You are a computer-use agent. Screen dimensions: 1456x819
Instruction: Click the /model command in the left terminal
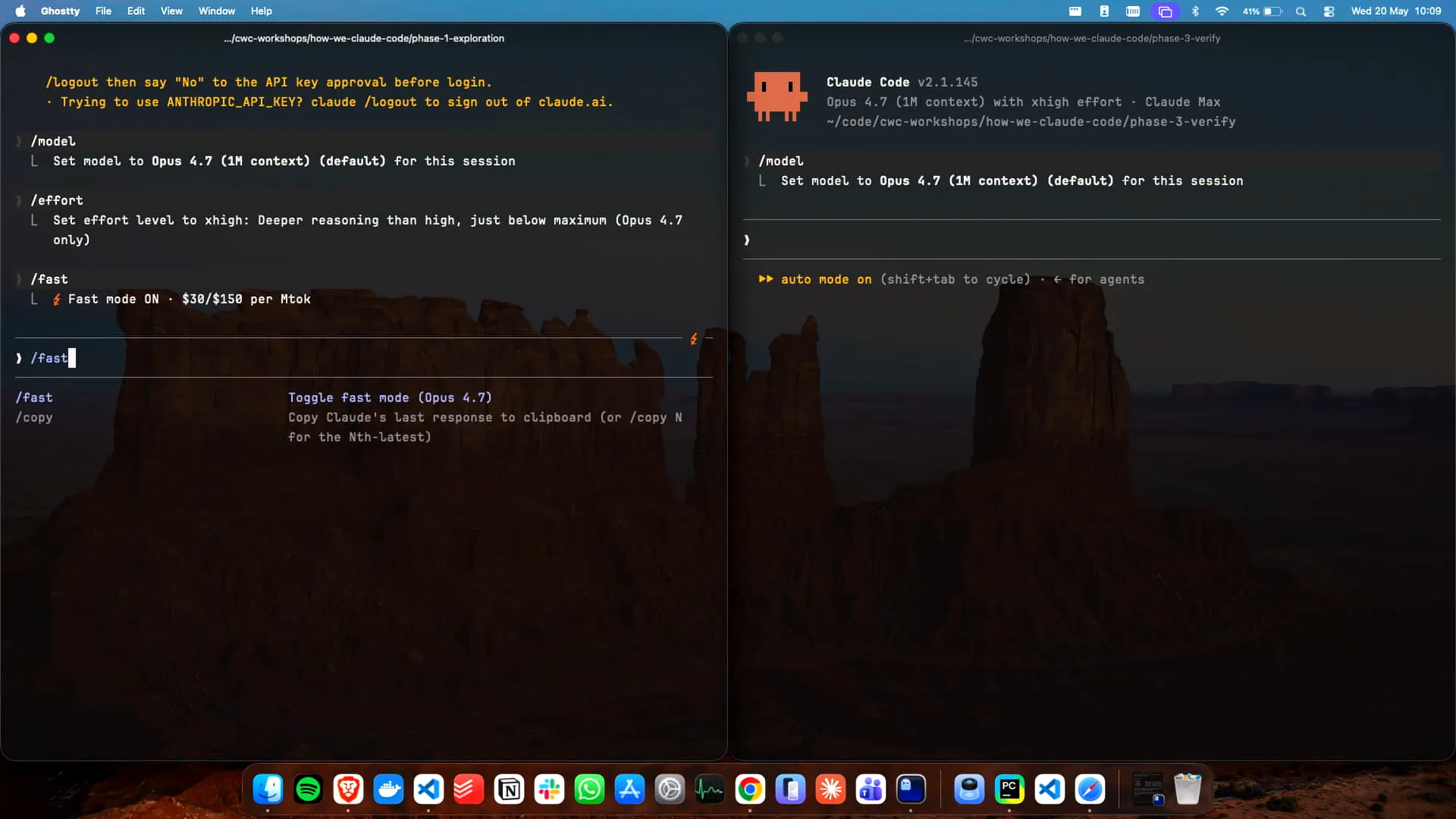click(53, 141)
